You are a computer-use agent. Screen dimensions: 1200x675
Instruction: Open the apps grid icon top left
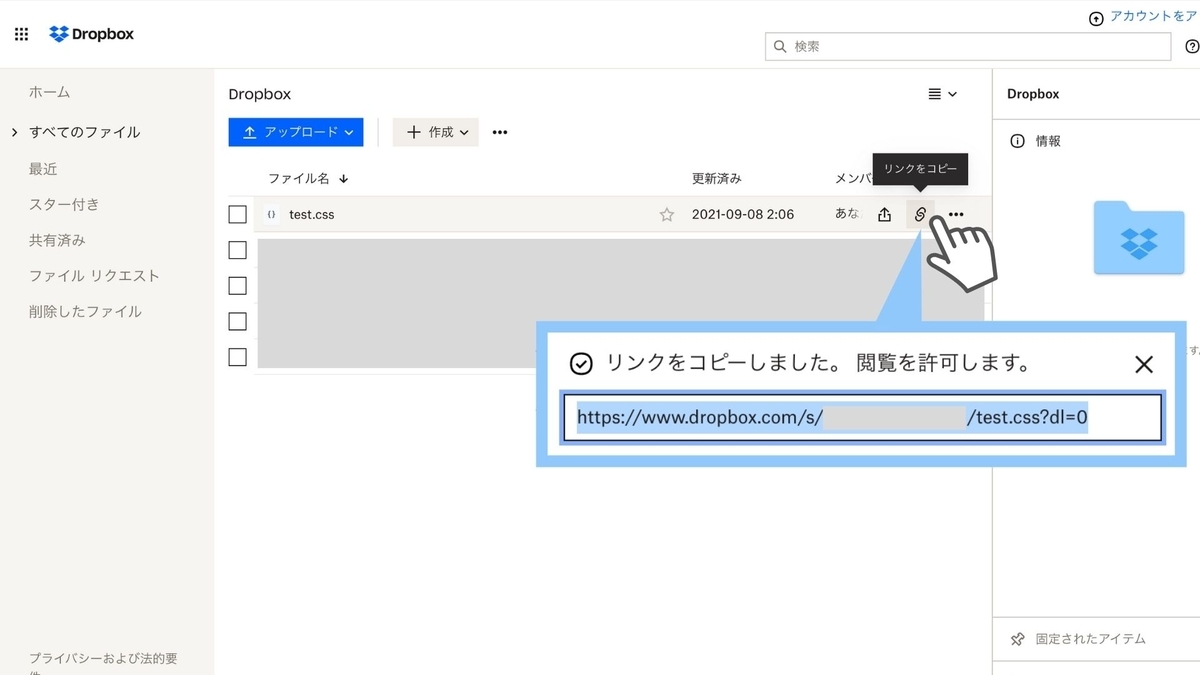[20, 34]
